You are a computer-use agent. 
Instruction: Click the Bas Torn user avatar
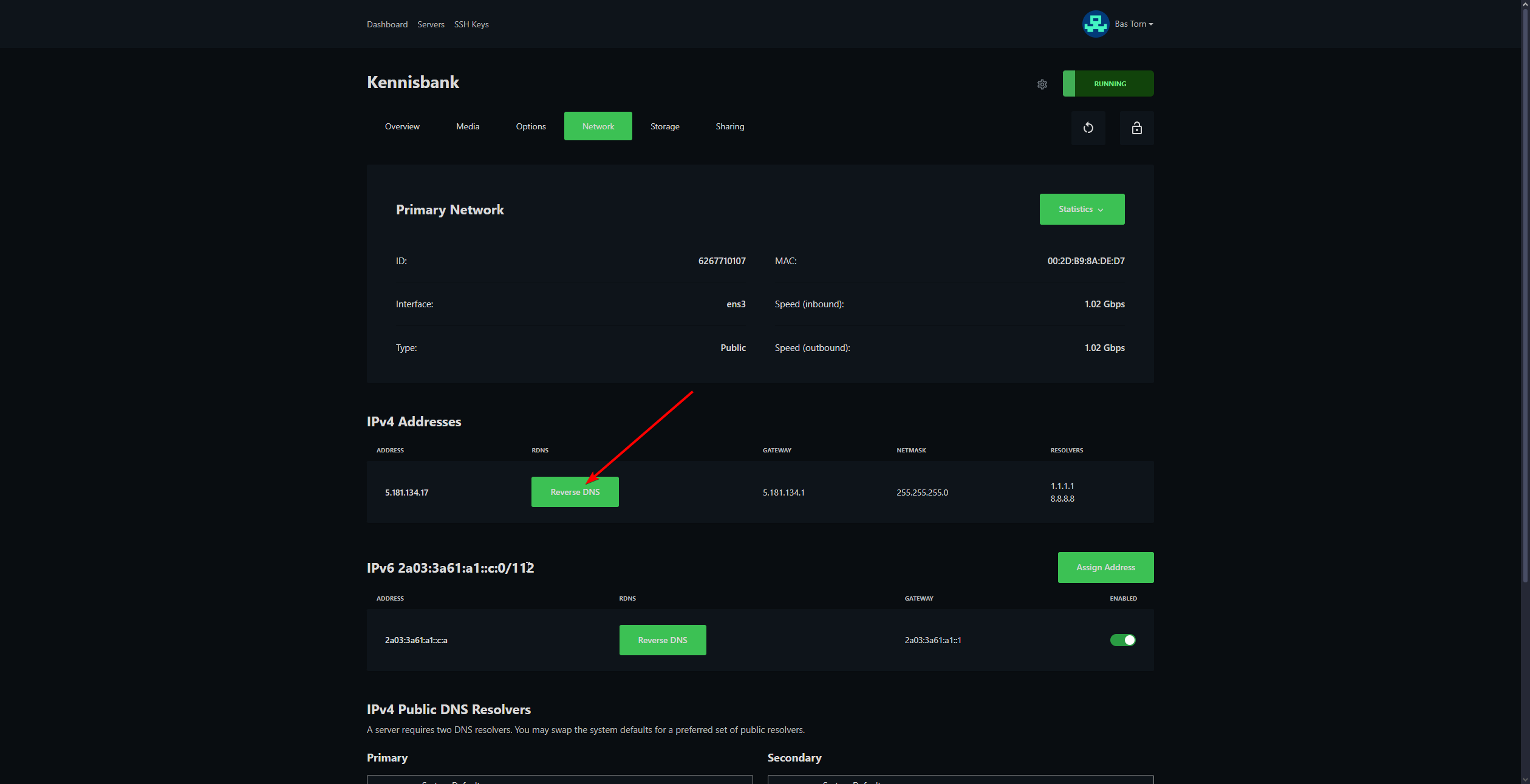tap(1095, 24)
